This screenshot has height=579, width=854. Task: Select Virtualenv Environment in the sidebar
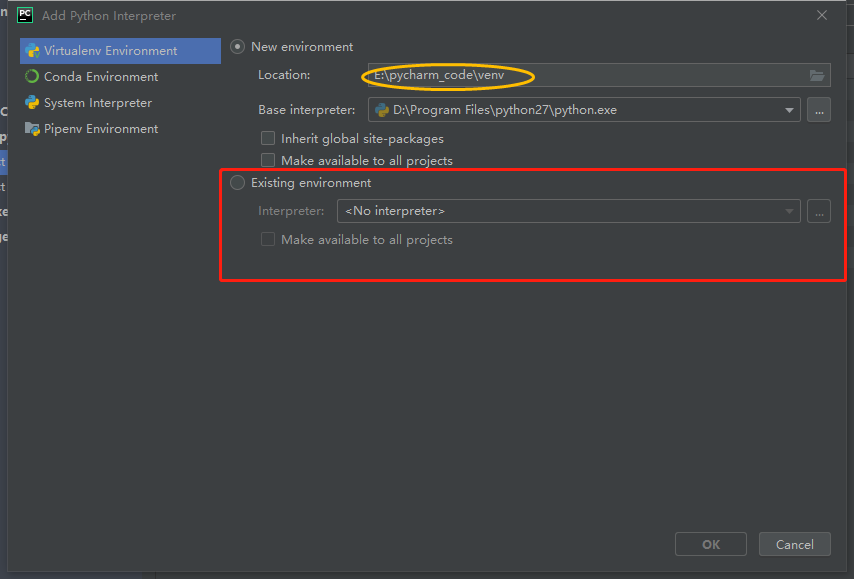[x=120, y=51]
